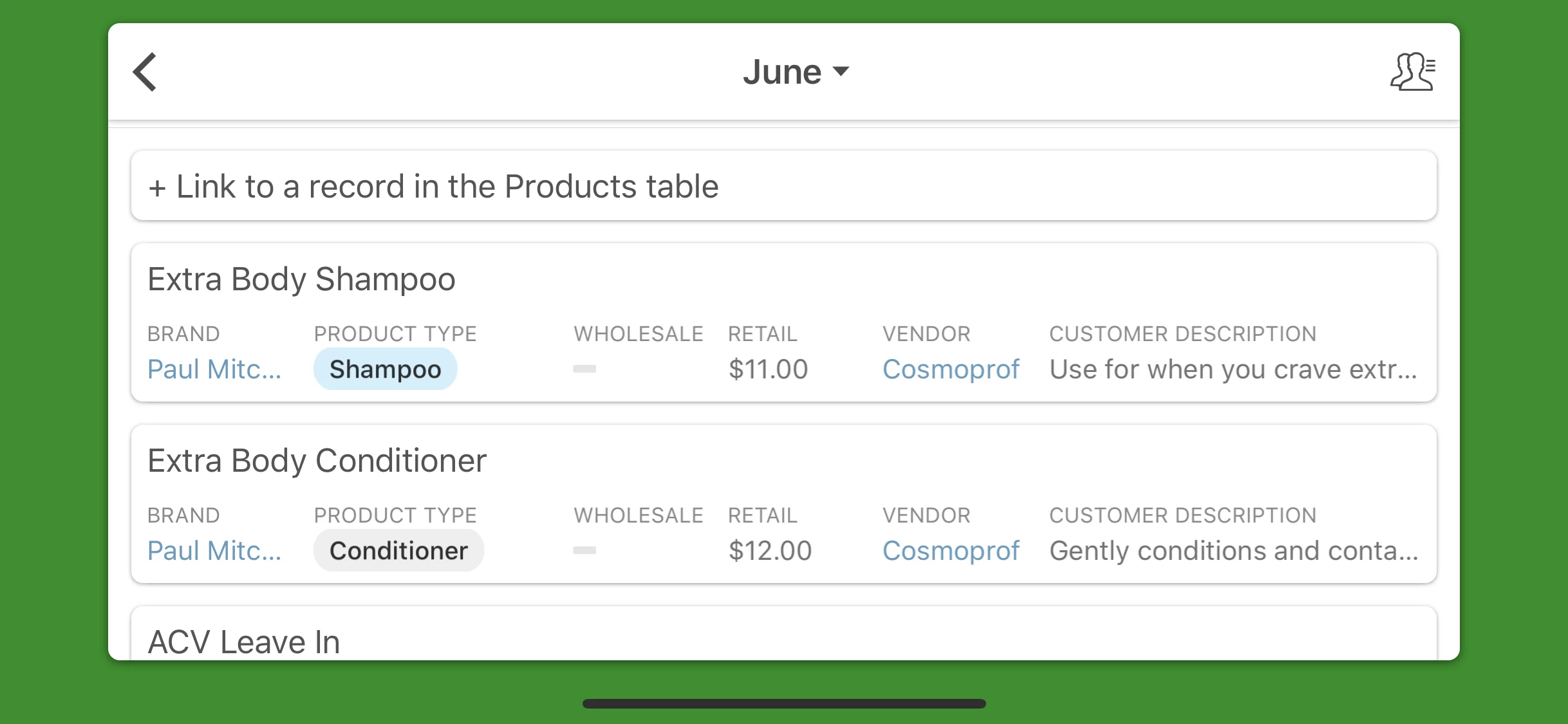This screenshot has height=724, width=1568.
Task: Select empty wholesale value for Extra Body Conditioner
Action: pos(584,550)
